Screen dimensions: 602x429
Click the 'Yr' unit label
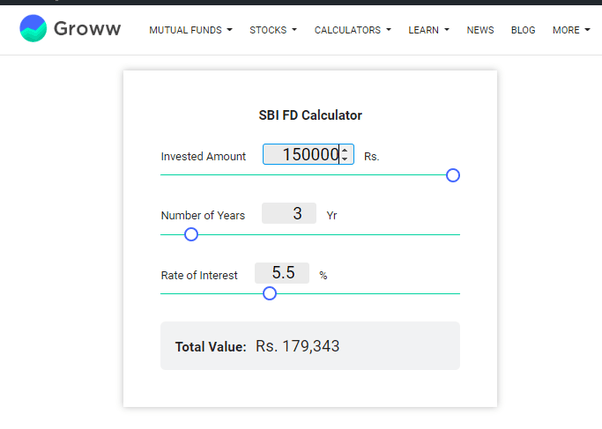(332, 215)
